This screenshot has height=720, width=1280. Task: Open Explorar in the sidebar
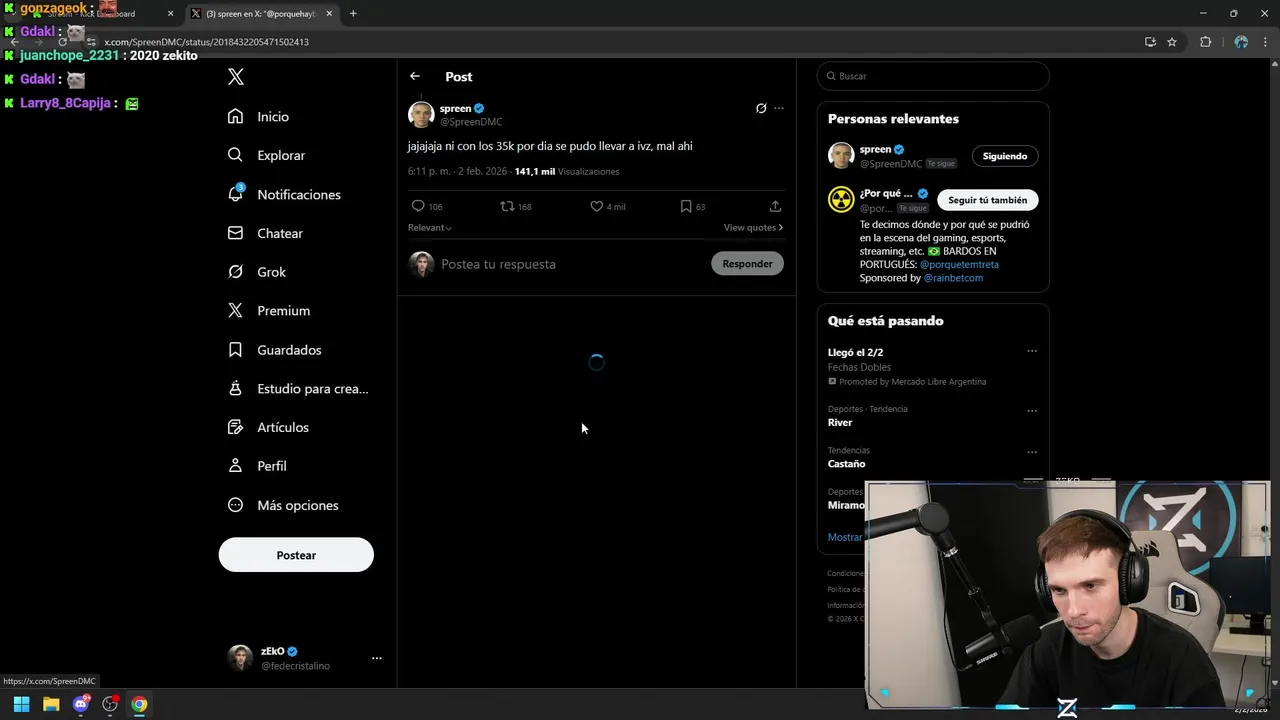[266, 155]
